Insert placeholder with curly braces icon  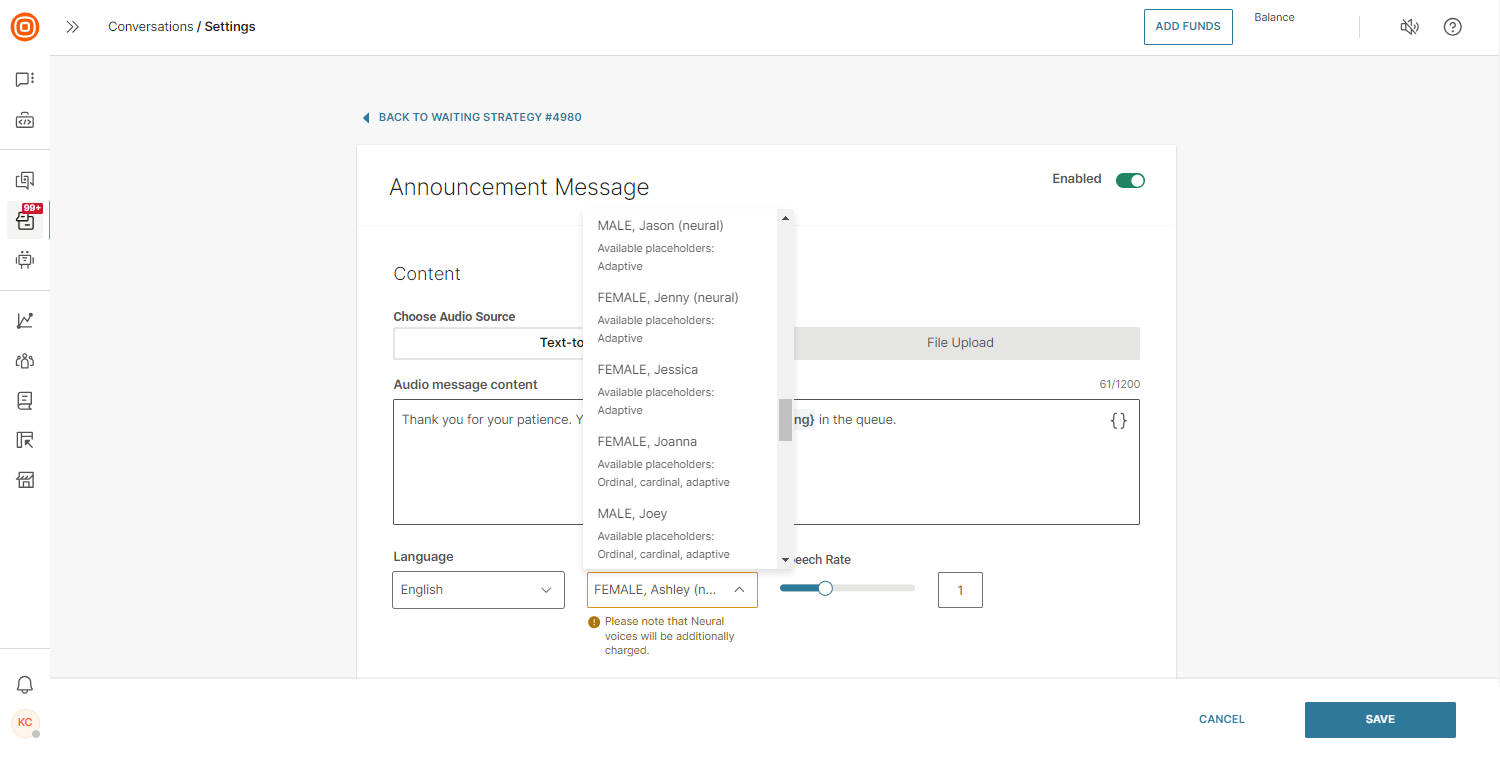tap(1119, 421)
